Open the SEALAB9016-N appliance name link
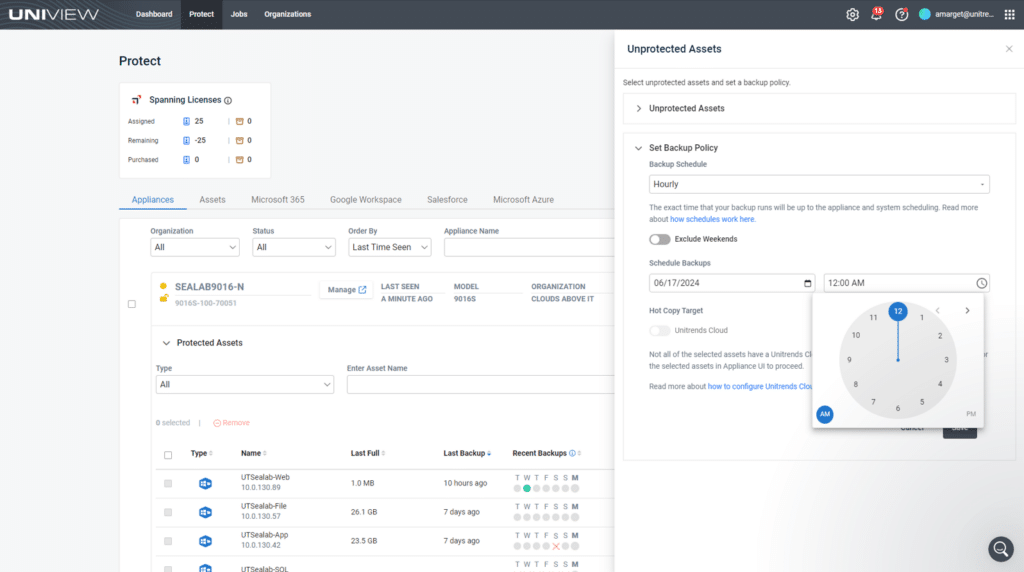The image size is (1024, 572). [x=209, y=287]
